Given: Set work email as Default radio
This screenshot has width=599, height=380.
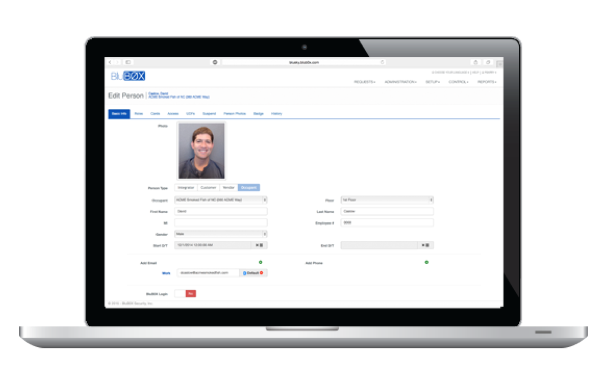Looking at the screenshot, I should pos(244,273).
